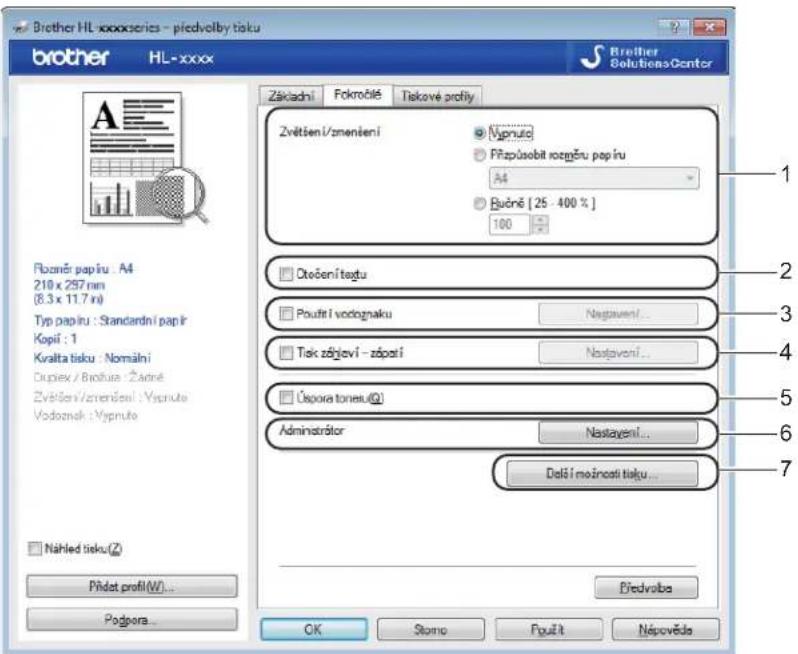Decrease scaling value with down spinner arrow
The height and width of the screenshot is (654, 798).
click(x=540, y=230)
